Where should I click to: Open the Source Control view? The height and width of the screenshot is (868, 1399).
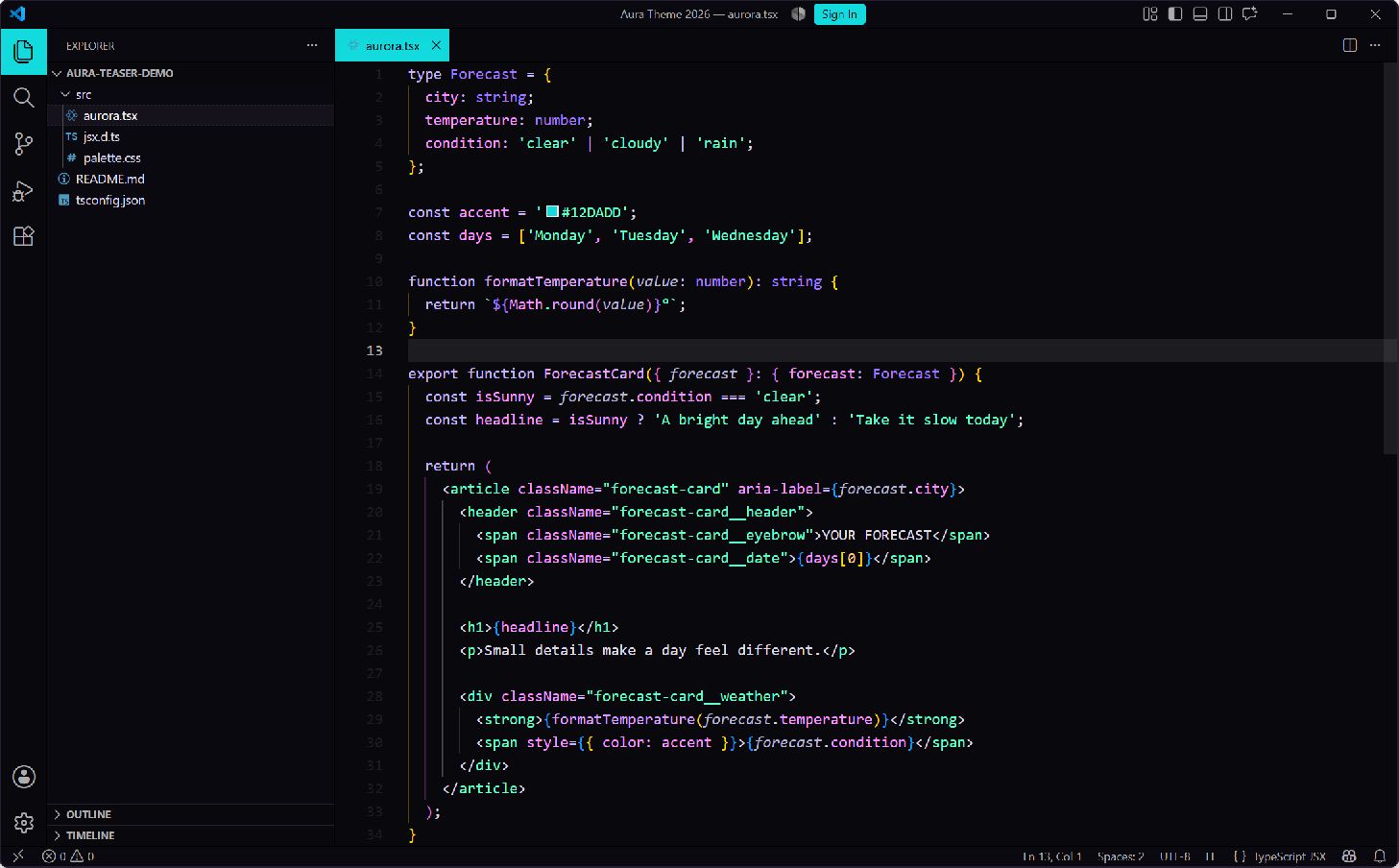tap(24, 144)
